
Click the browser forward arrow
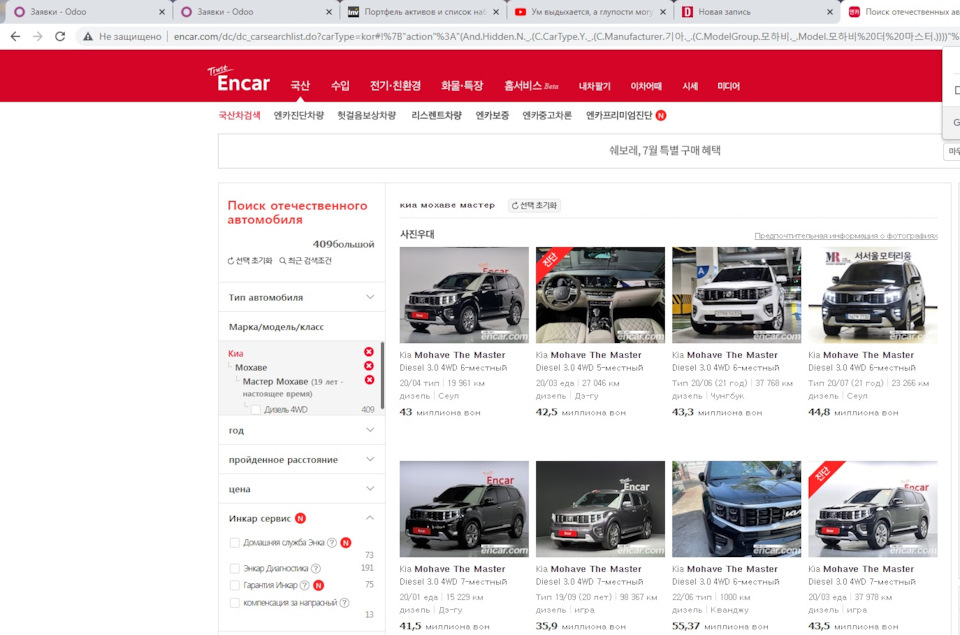pyautogui.click(x=37, y=37)
